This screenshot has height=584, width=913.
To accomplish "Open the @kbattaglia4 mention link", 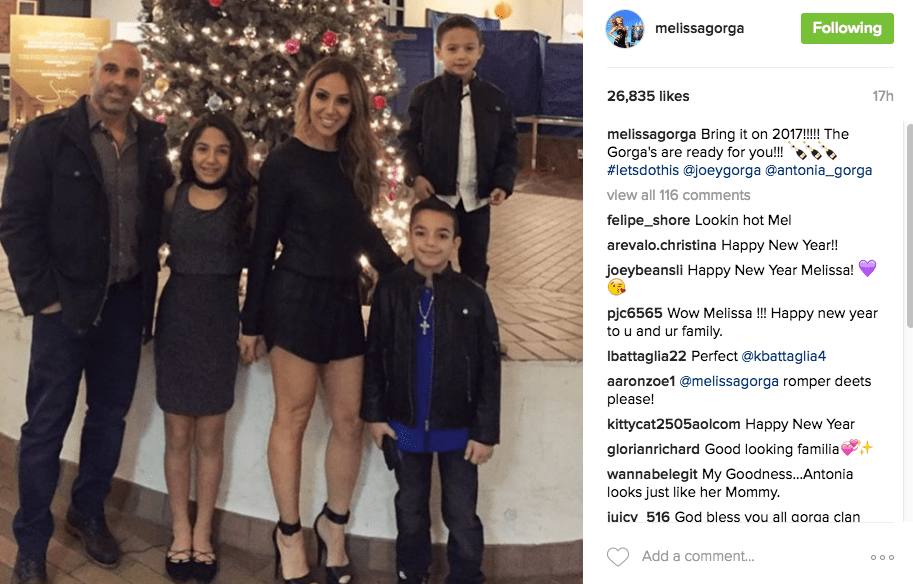I will pos(783,356).
